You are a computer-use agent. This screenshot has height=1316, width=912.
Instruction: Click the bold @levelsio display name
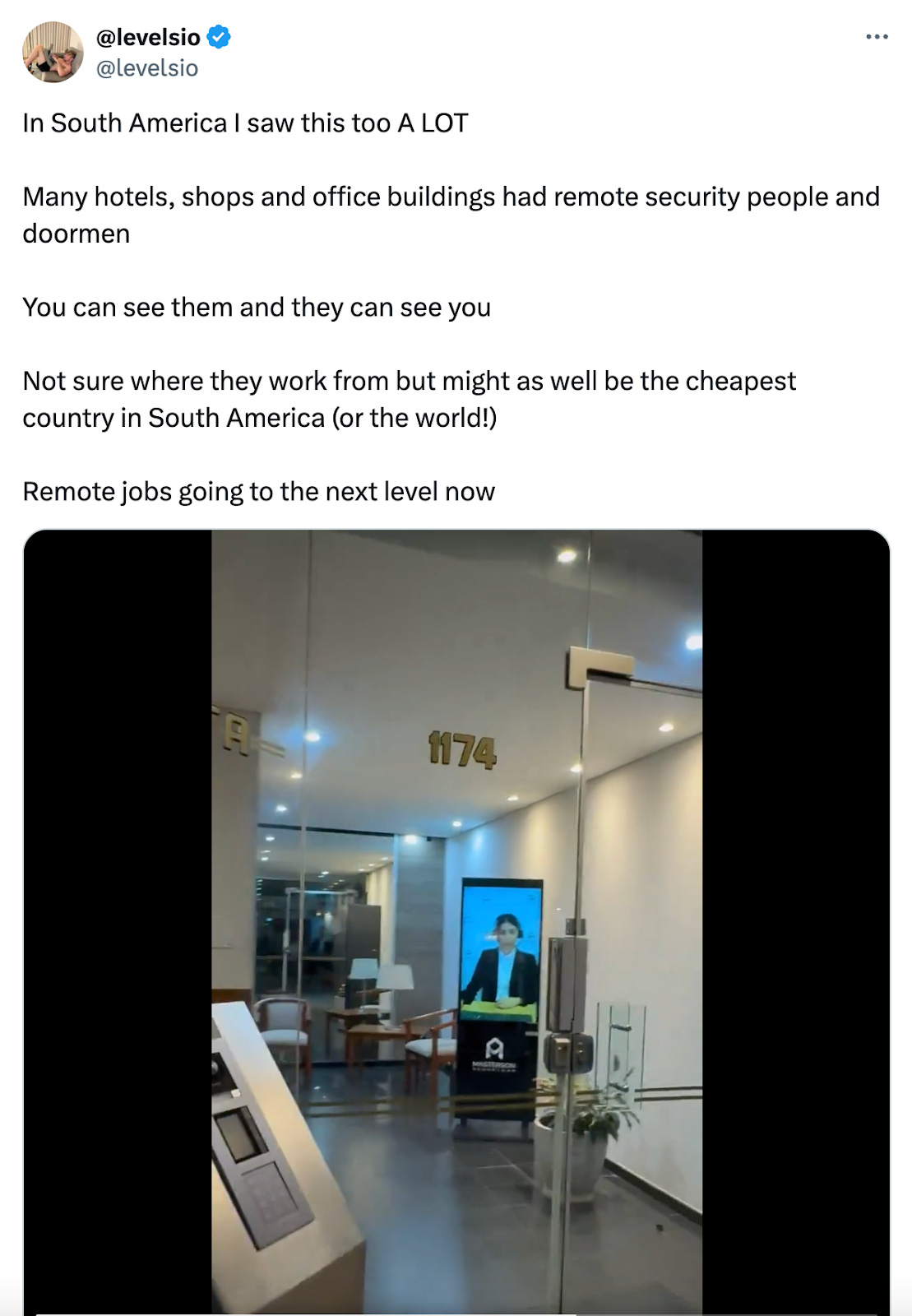(148, 37)
